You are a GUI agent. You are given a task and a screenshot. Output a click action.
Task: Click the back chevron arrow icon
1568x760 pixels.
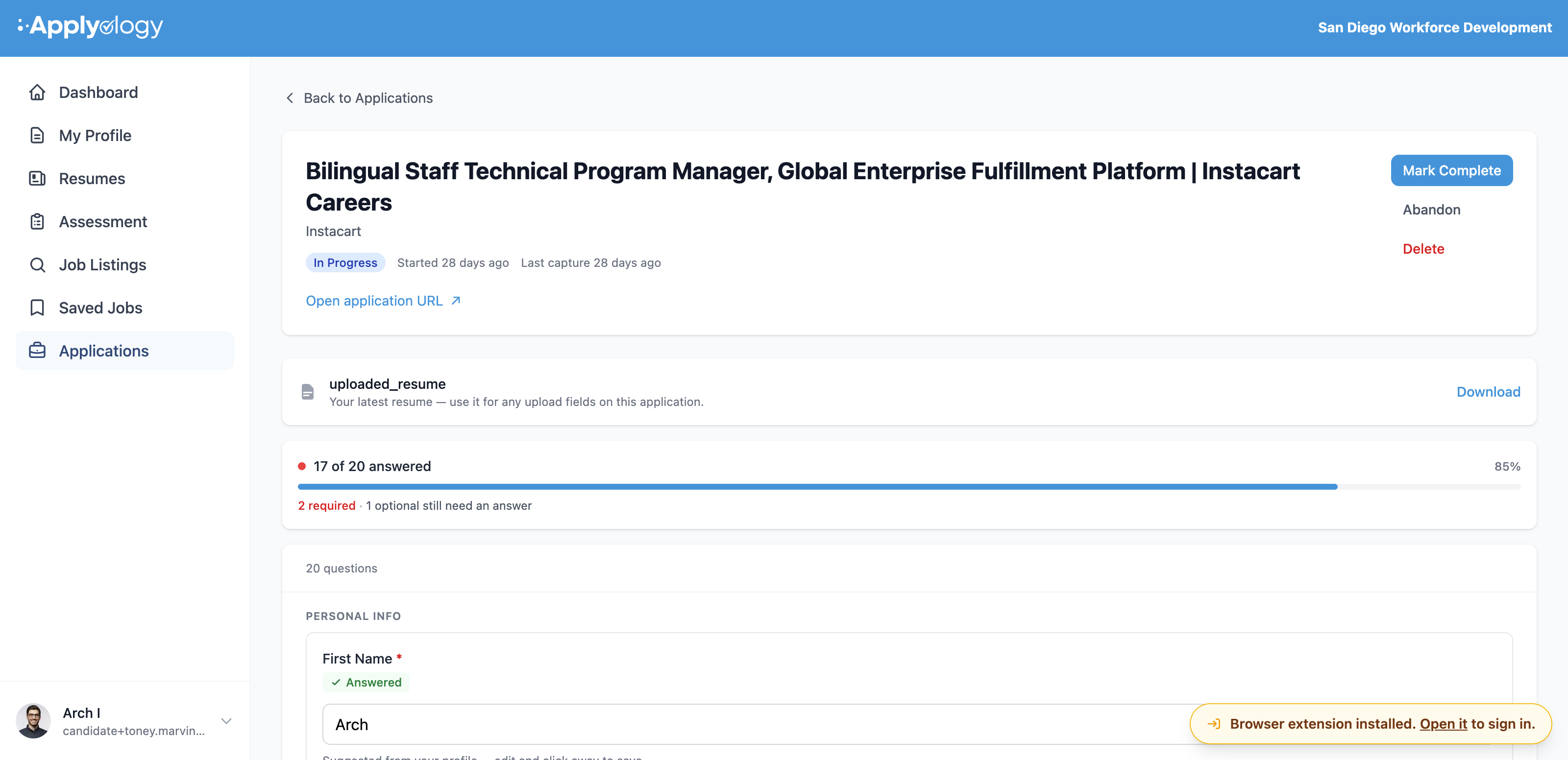coord(291,98)
